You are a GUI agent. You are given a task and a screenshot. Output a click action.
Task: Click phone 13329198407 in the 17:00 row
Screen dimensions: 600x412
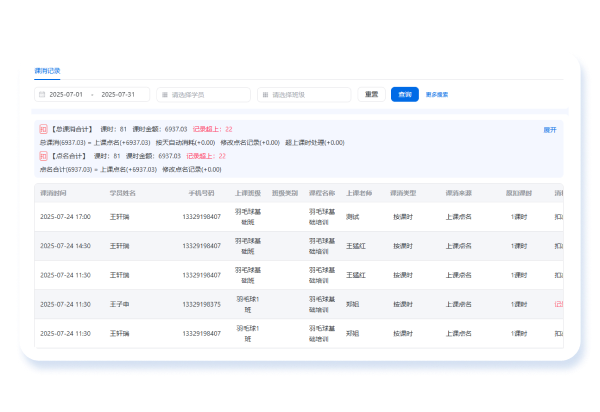pyautogui.click(x=201, y=217)
